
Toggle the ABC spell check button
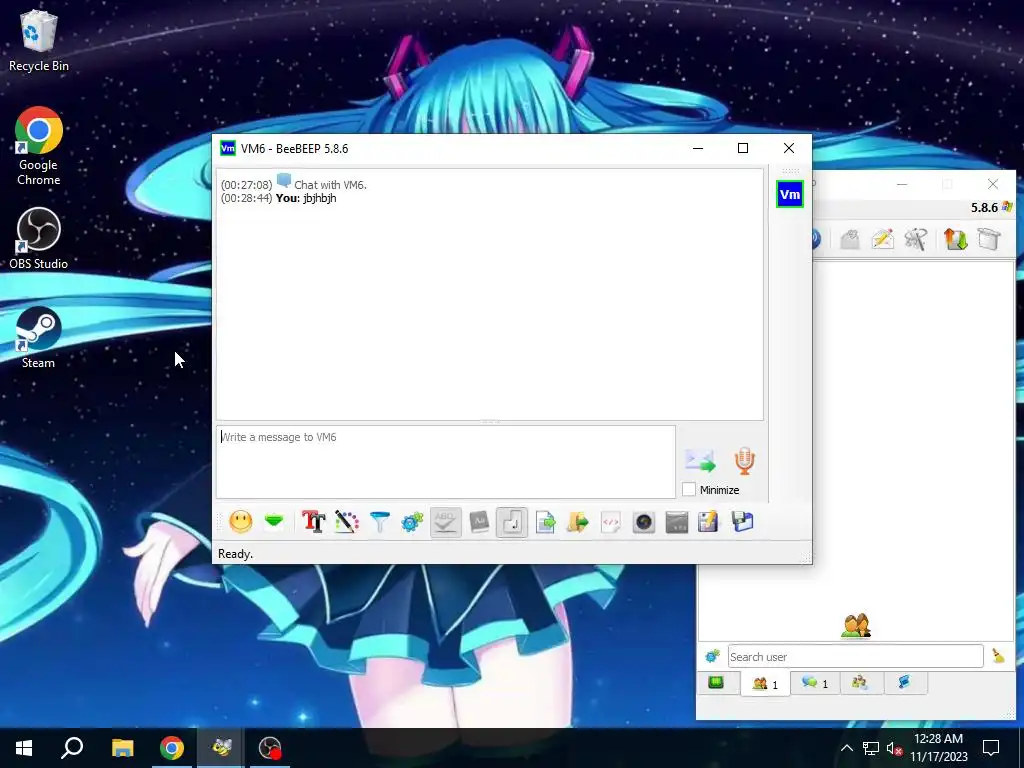pyautogui.click(x=445, y=522)
